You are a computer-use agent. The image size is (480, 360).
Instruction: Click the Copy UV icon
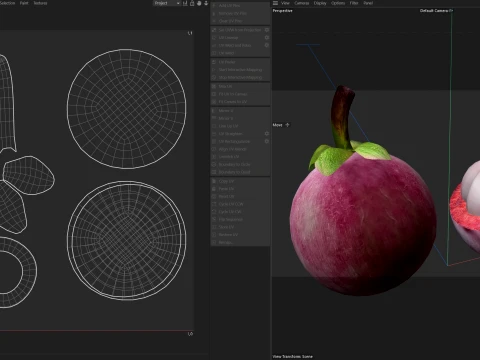(214, 181)
